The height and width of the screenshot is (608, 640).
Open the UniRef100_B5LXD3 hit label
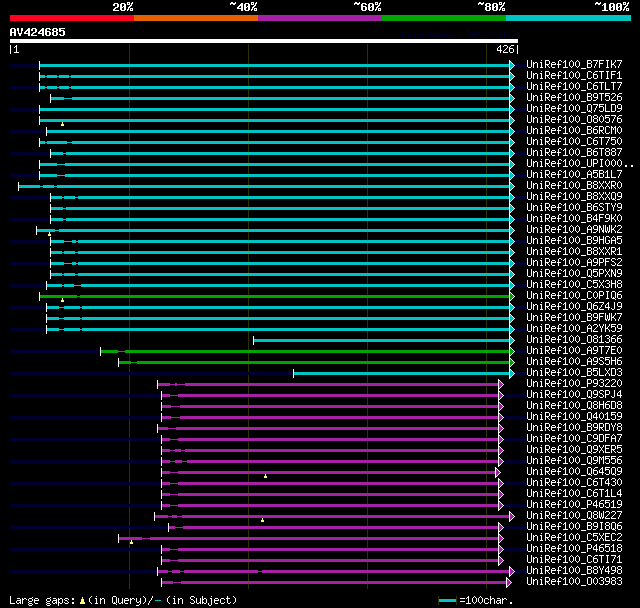point(574,373)
